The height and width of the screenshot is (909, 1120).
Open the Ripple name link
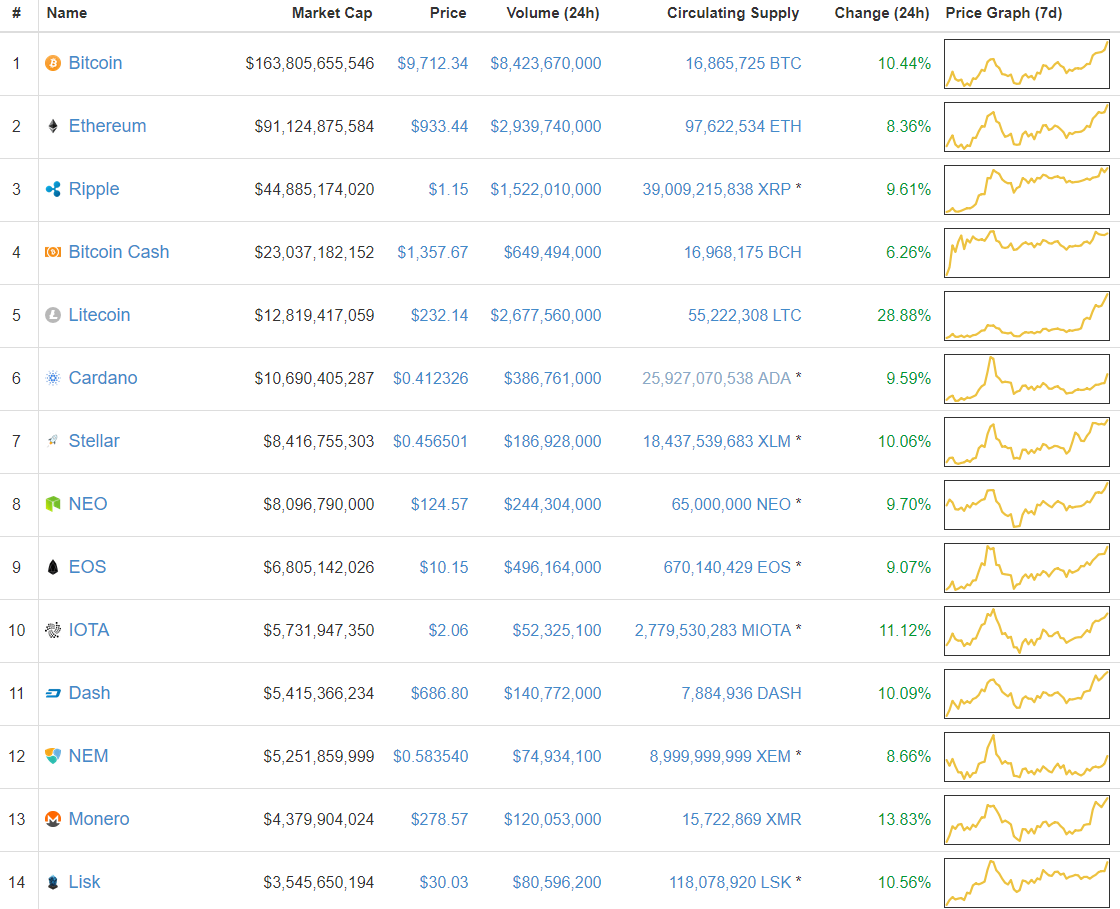click(x=94, y=189)
